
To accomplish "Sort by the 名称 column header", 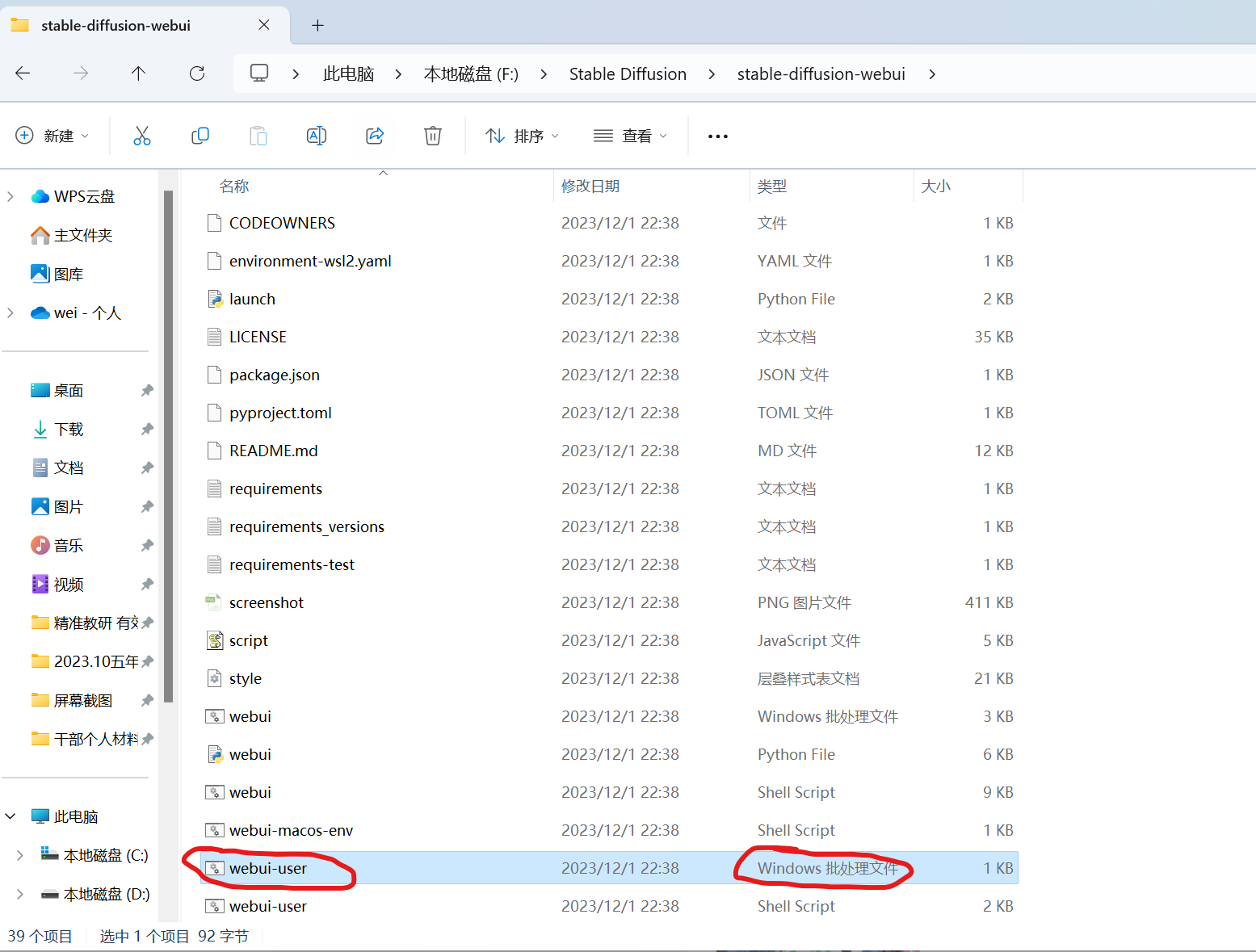I will pos(234,187).
